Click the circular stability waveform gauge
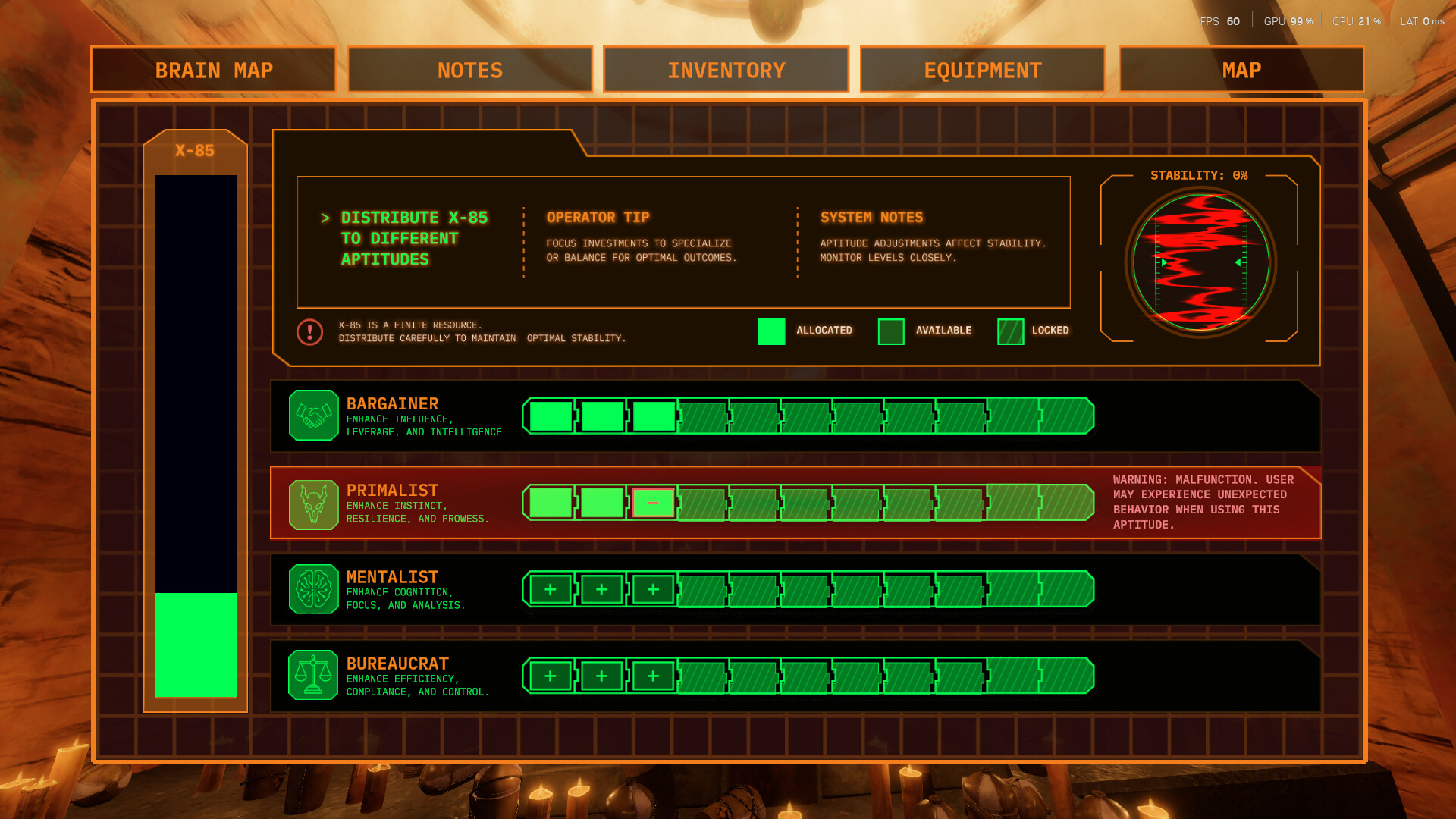Viewport: 1456px width, 819px height. pos(1200,262)
